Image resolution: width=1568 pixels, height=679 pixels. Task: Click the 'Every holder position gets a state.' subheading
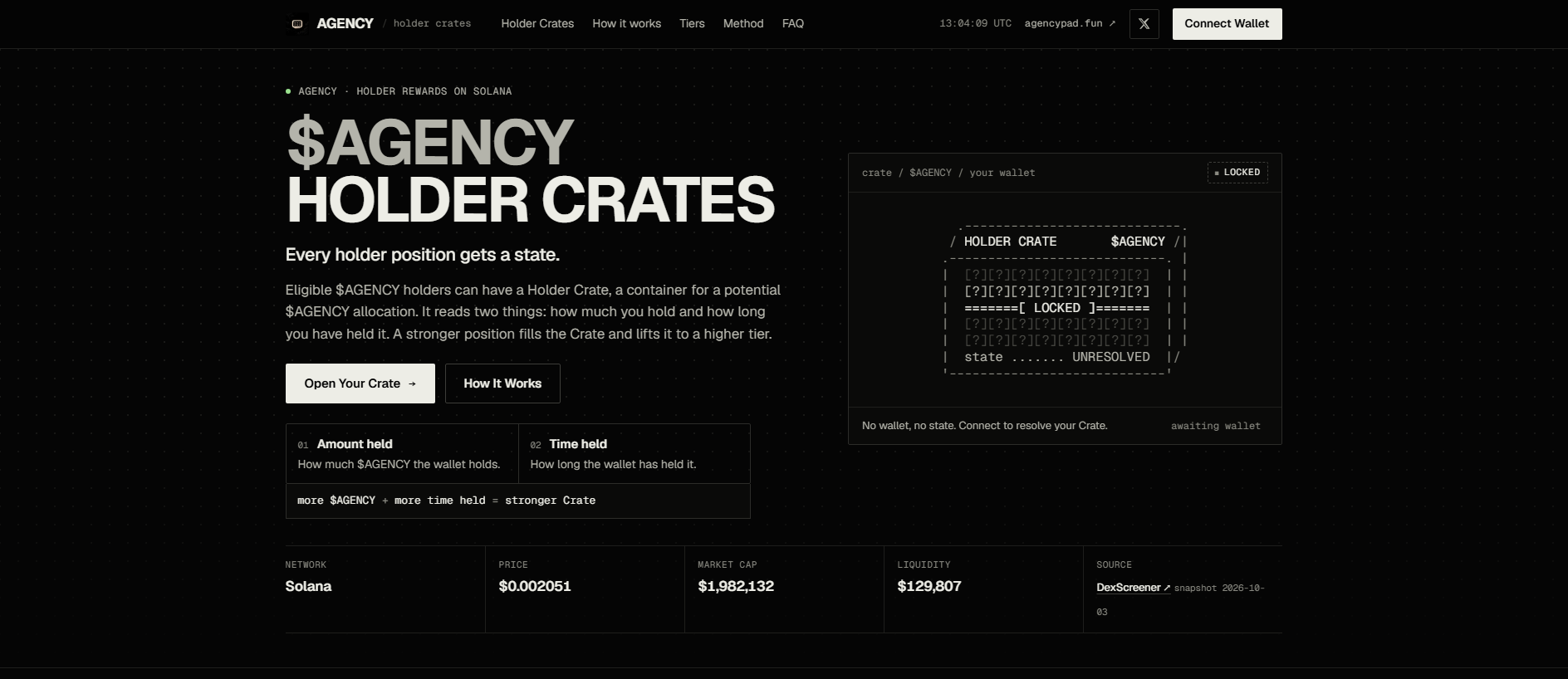click(x=422, y=255)
